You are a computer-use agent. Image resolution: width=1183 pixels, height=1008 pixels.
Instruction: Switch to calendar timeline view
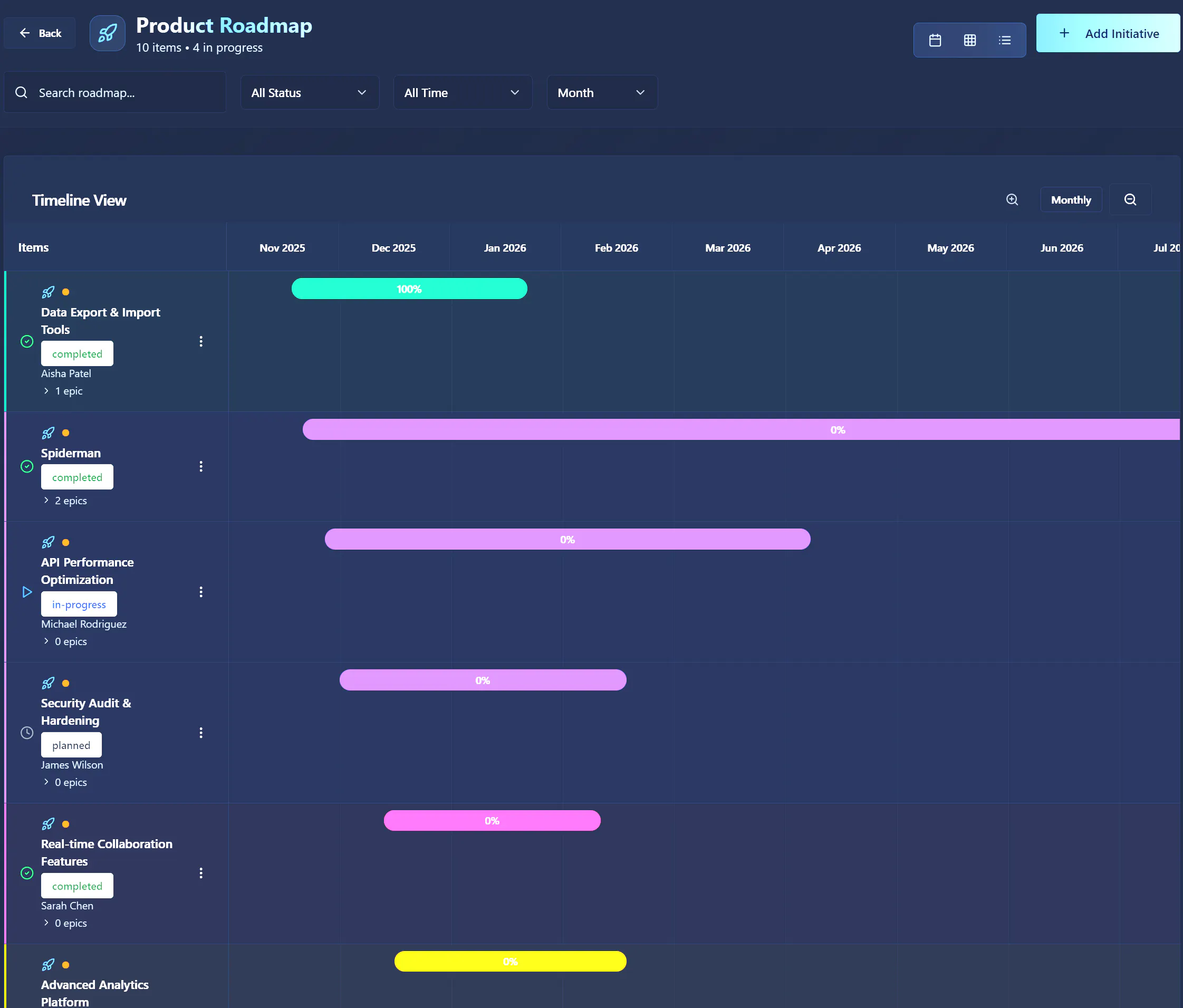click(x=935, y=40)
